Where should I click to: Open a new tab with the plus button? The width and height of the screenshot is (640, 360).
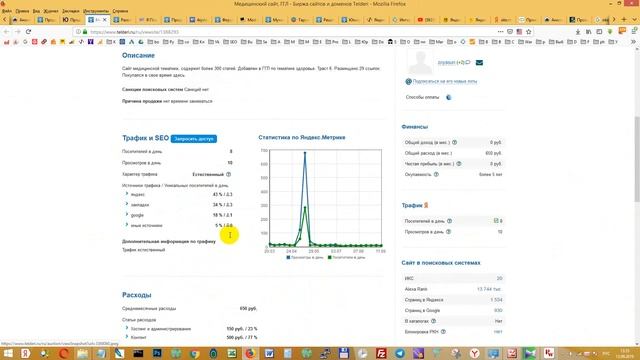pyautogui.click(x=624, y=20)
